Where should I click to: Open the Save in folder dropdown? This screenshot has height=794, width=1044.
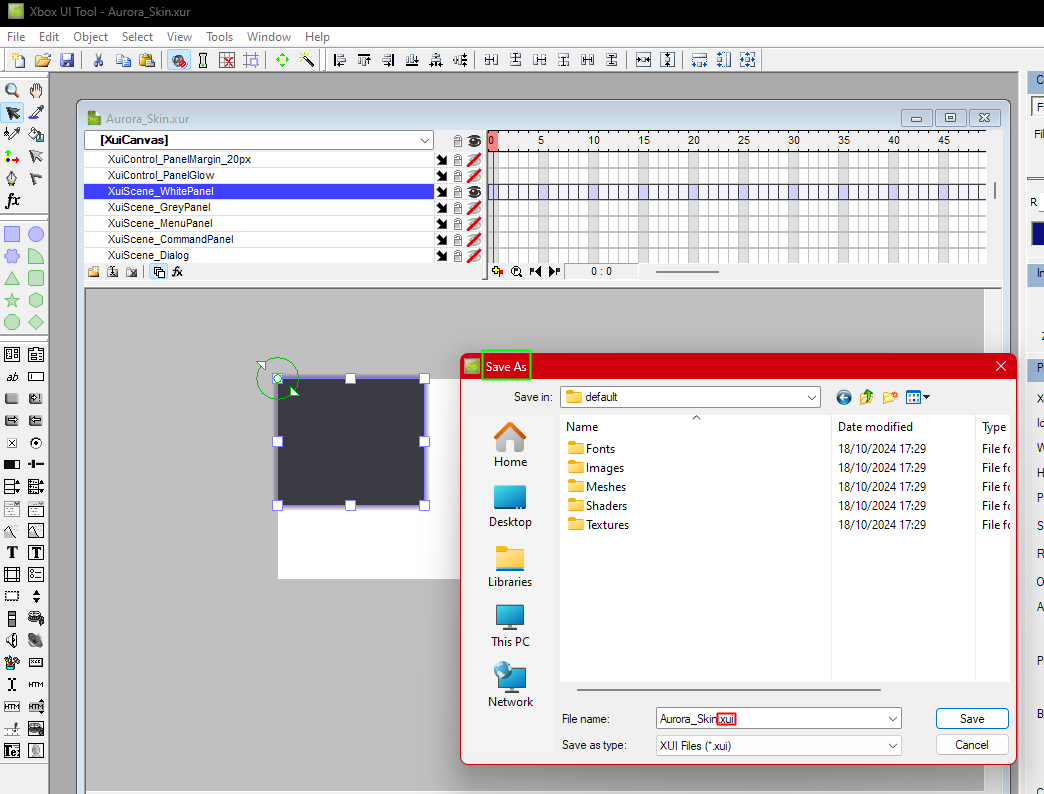(812, 397)
